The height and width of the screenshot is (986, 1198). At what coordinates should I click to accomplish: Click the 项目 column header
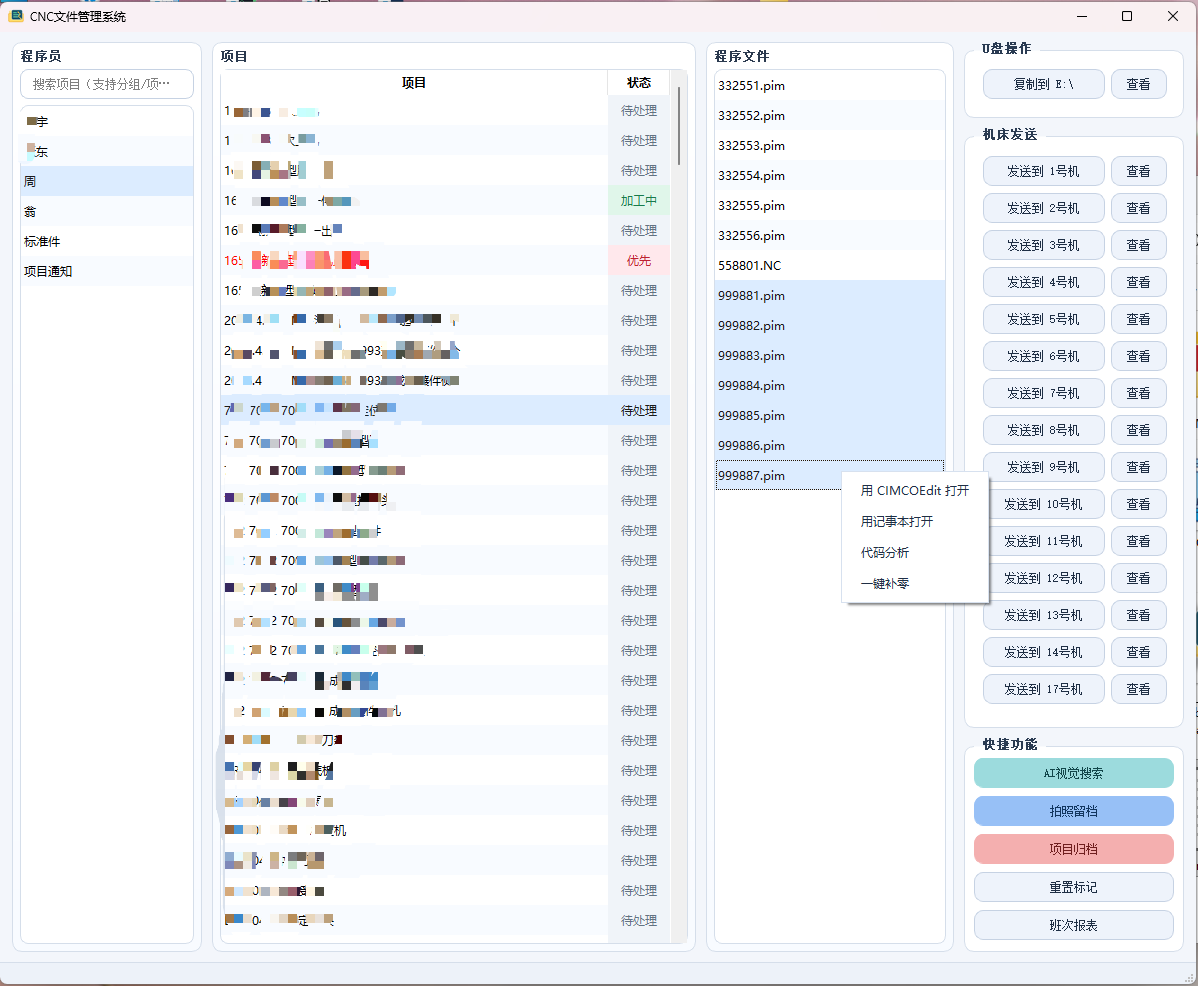414,82
